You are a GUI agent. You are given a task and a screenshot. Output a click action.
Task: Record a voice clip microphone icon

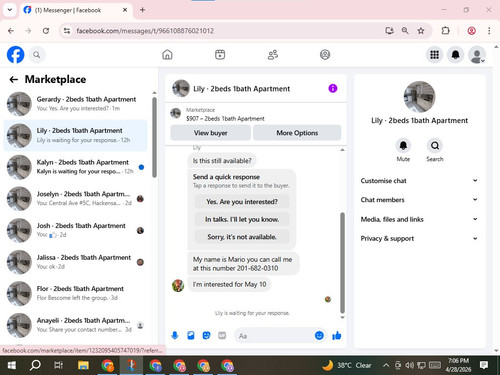point(175,335)
